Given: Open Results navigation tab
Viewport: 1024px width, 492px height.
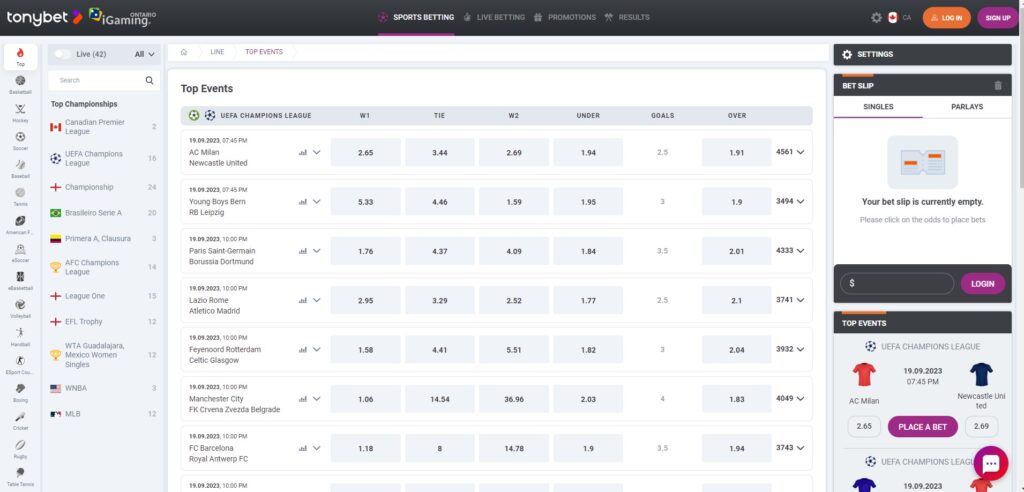Looking at the screenshot, I should (627, 18).
